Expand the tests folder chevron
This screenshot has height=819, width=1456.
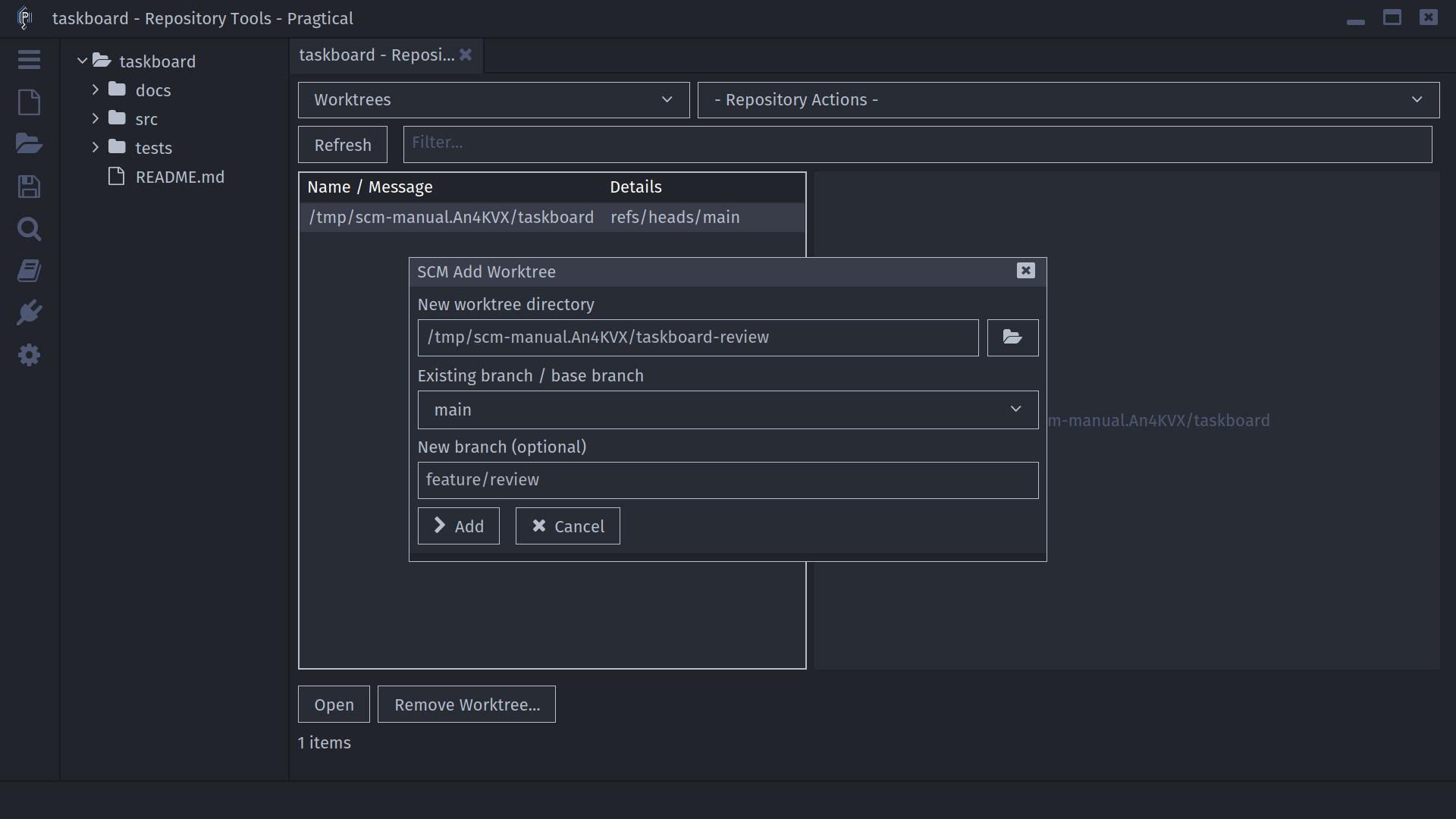[x=96, y=147]
